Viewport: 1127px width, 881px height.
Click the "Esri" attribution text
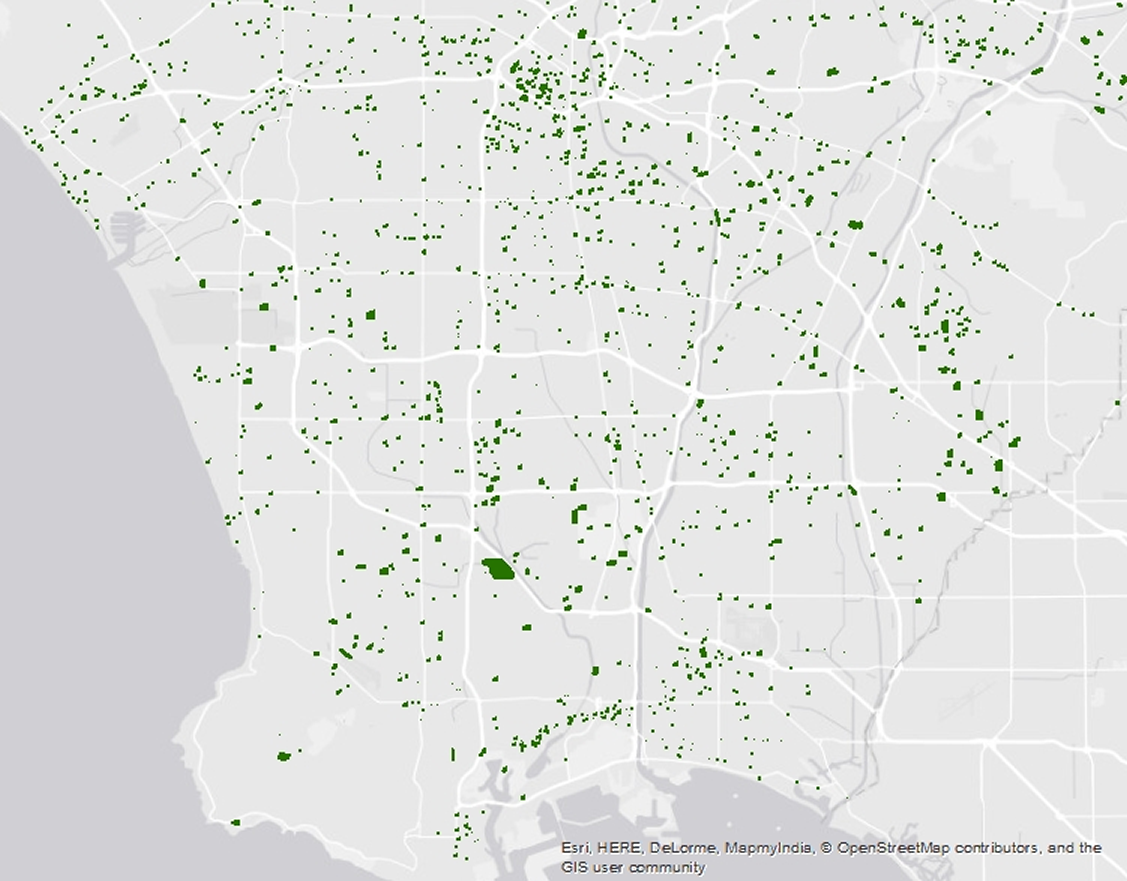coord(574,849)
